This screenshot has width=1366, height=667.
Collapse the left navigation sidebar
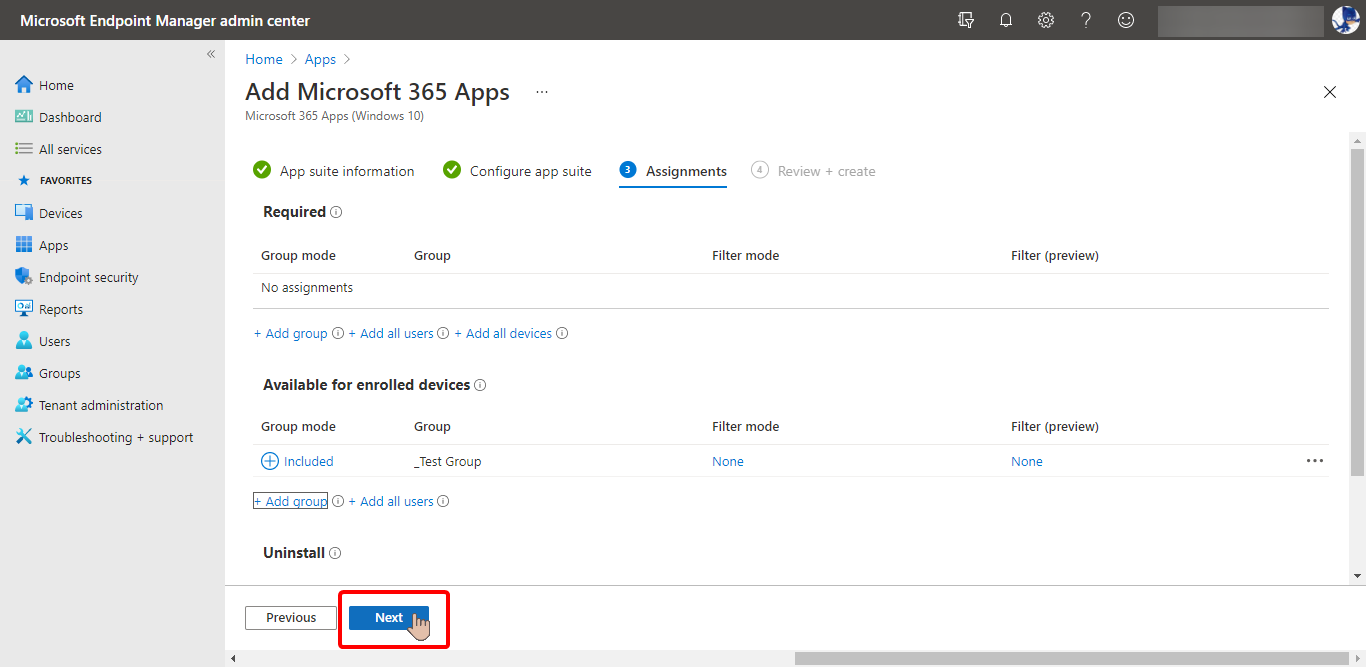[211, 54]
